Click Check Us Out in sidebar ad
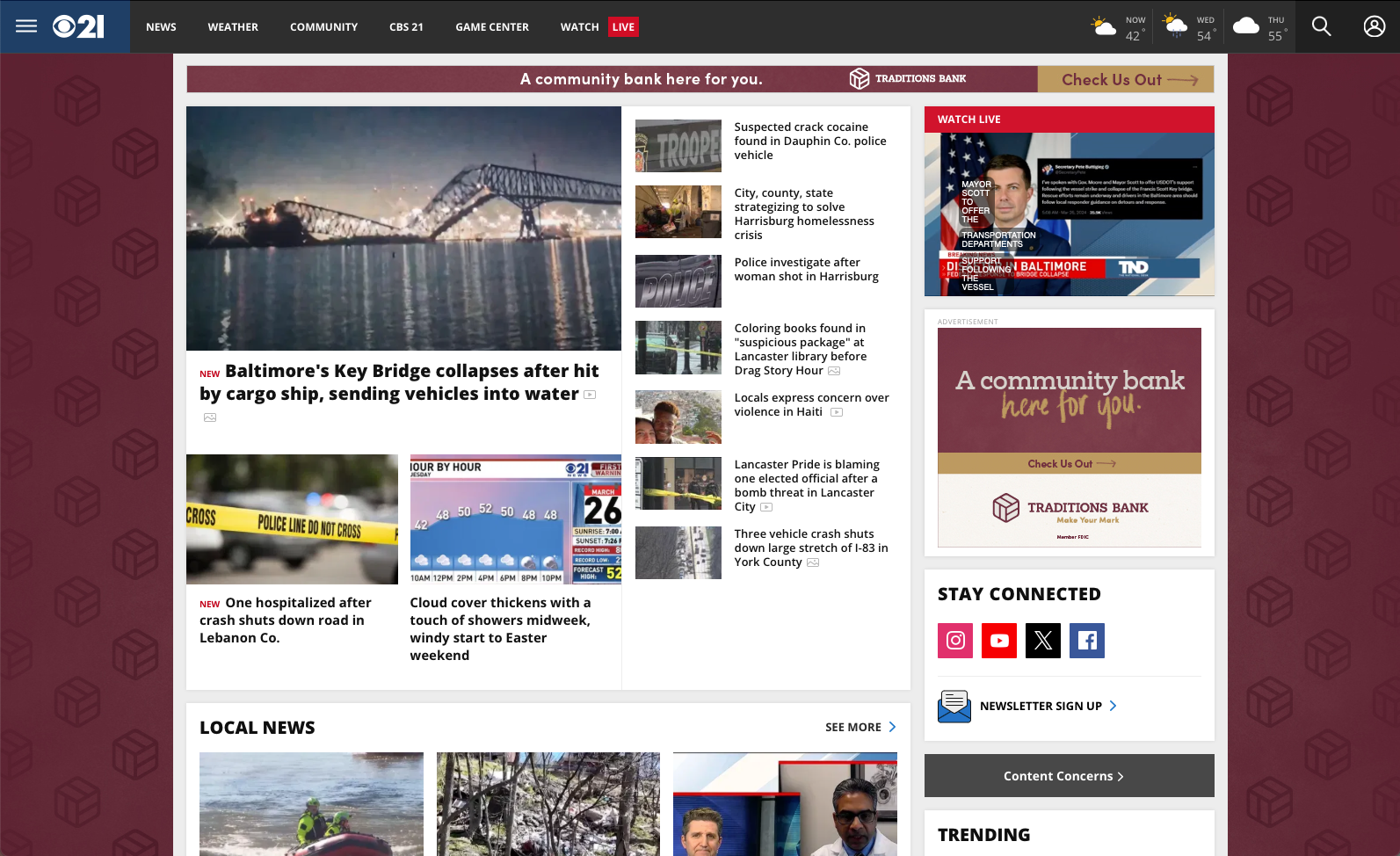Image resolution: width=1400 pixels, height=856 pixels. click(1070, 463)
